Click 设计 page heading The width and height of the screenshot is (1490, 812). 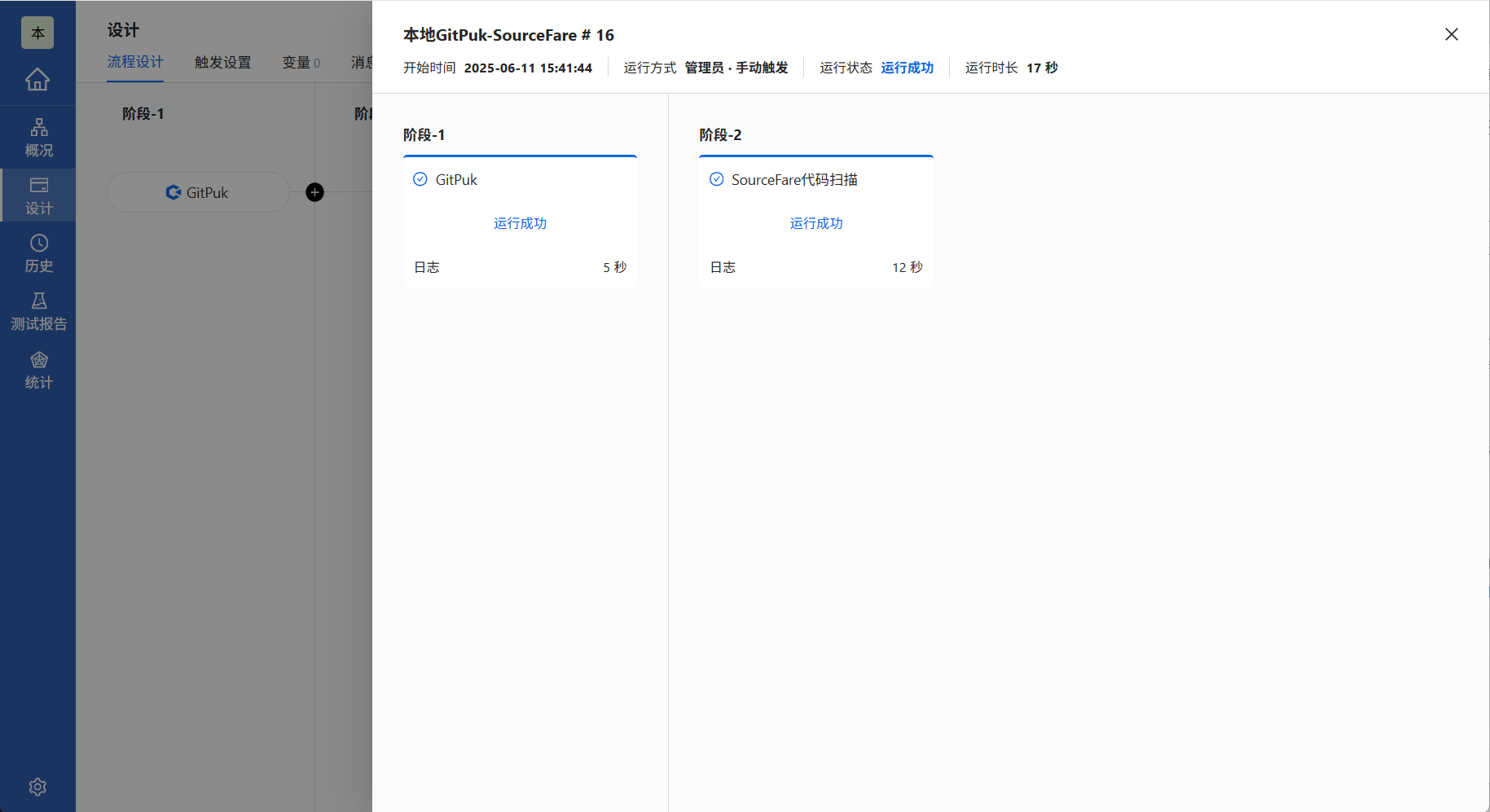[x=123, y=30]
